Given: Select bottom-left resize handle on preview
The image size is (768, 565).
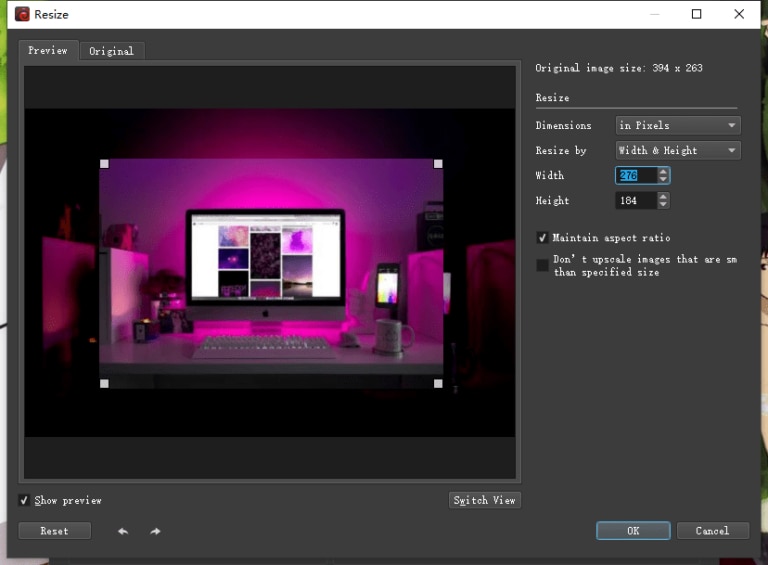Looking at the screenshot, I should (x=104, y=383).
